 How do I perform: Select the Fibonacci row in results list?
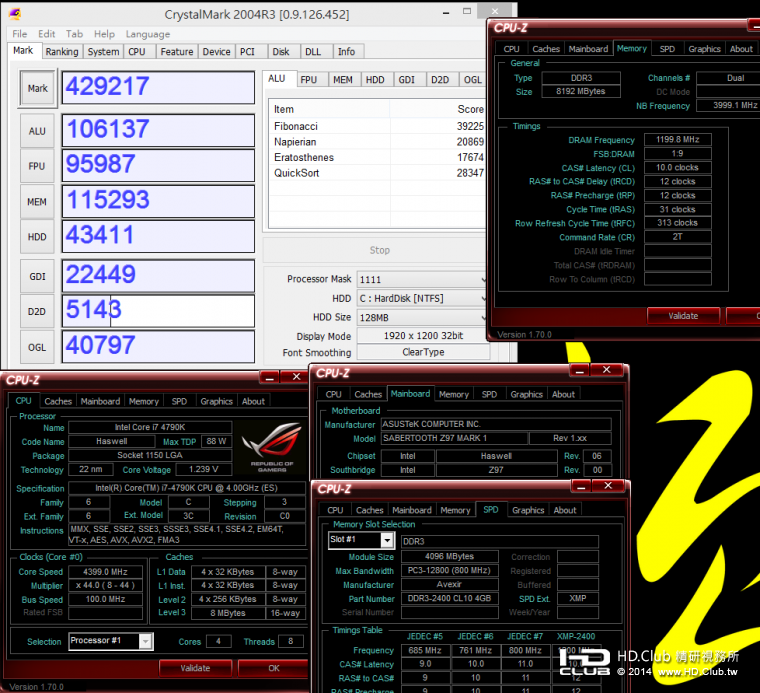[378, 126]
